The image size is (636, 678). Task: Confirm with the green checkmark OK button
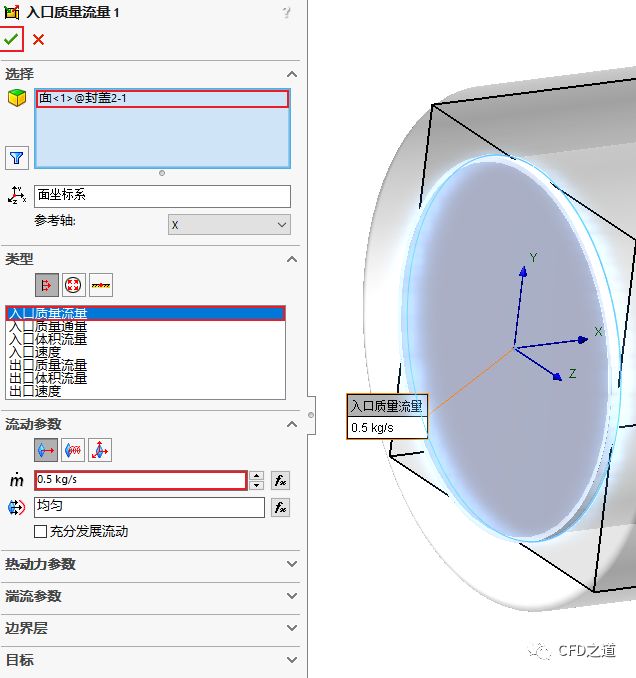[x=11, y=39]
